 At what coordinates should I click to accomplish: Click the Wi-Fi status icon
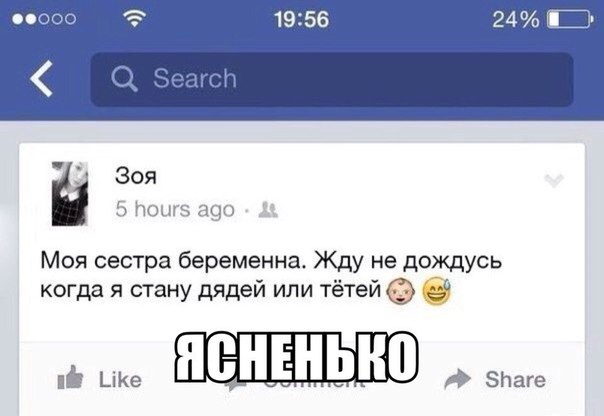(x=134, y=18)
